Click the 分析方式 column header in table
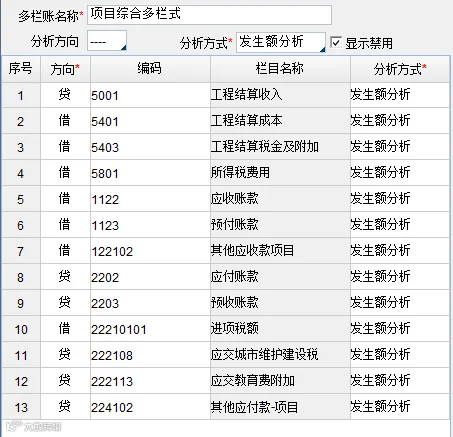Screen dimensions: 453x437 click(400, 69)
